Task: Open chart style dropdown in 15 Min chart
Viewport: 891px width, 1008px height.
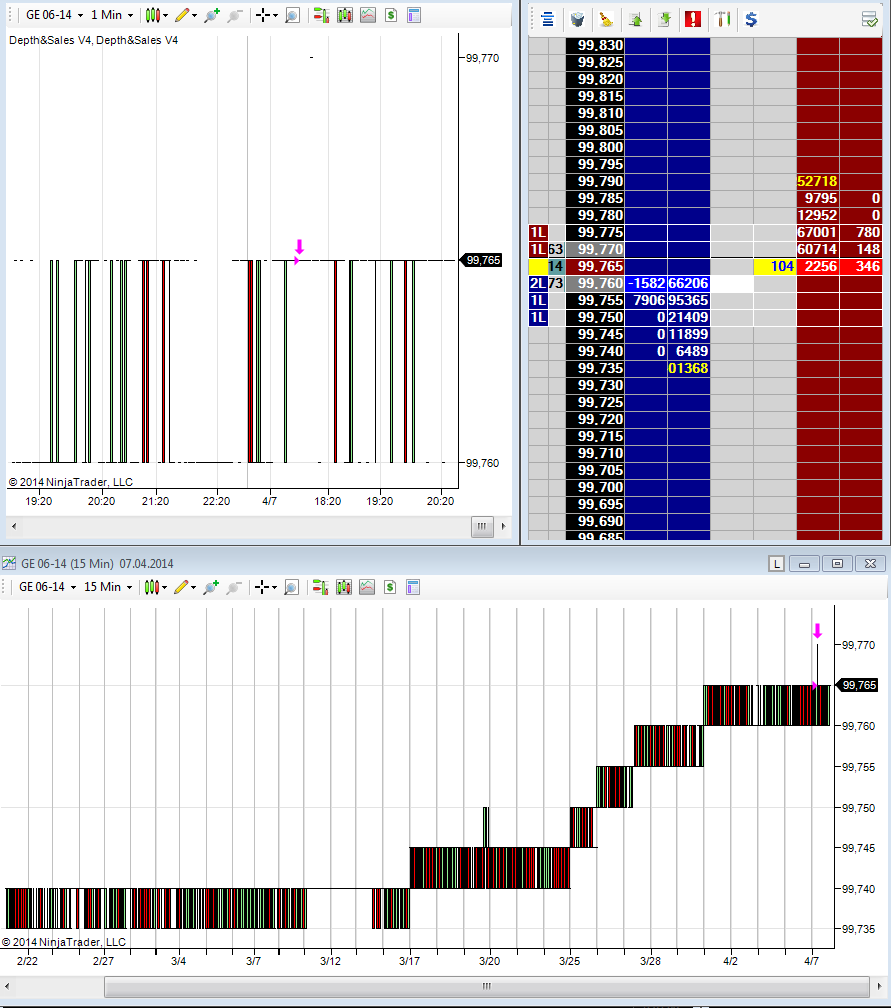Action: pos(155,587)
